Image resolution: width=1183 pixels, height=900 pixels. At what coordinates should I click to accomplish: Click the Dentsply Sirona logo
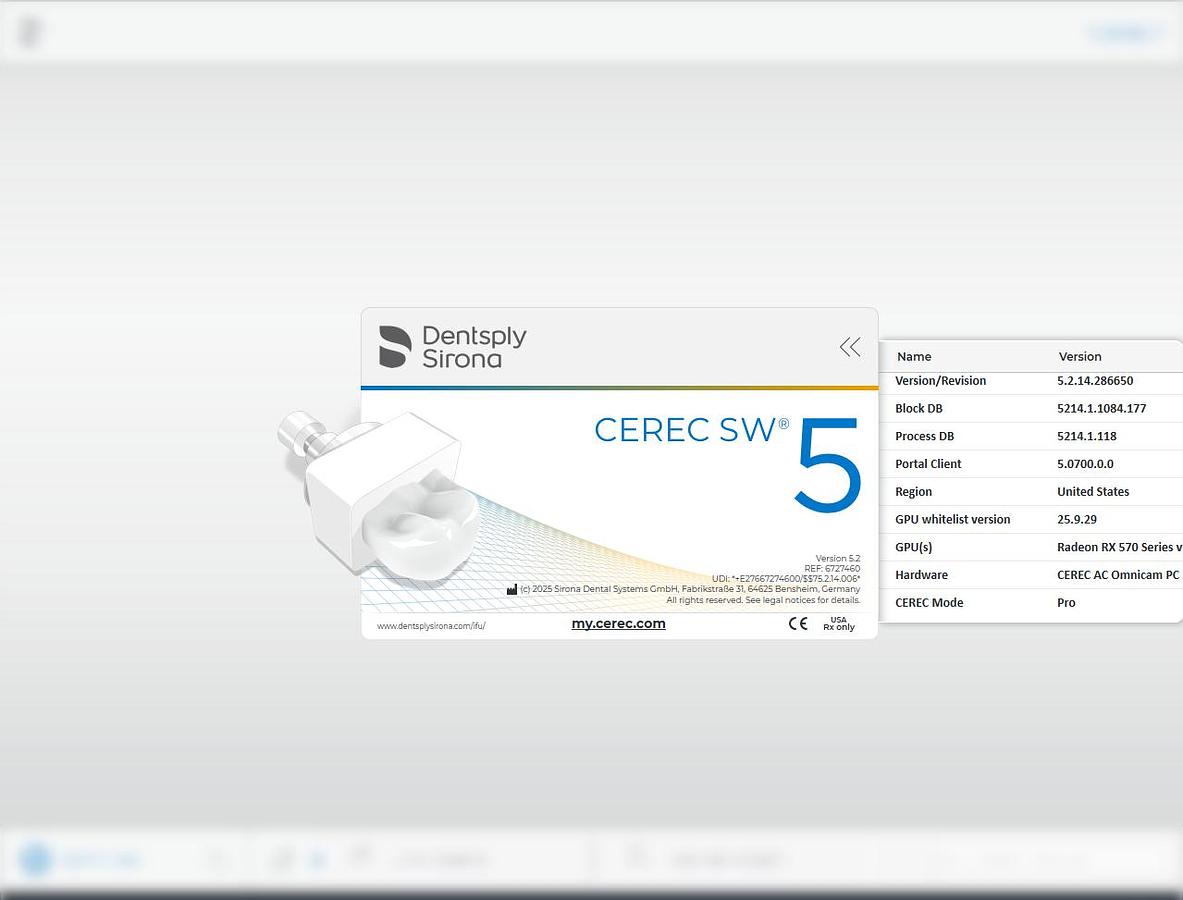(x=453, y=347)
